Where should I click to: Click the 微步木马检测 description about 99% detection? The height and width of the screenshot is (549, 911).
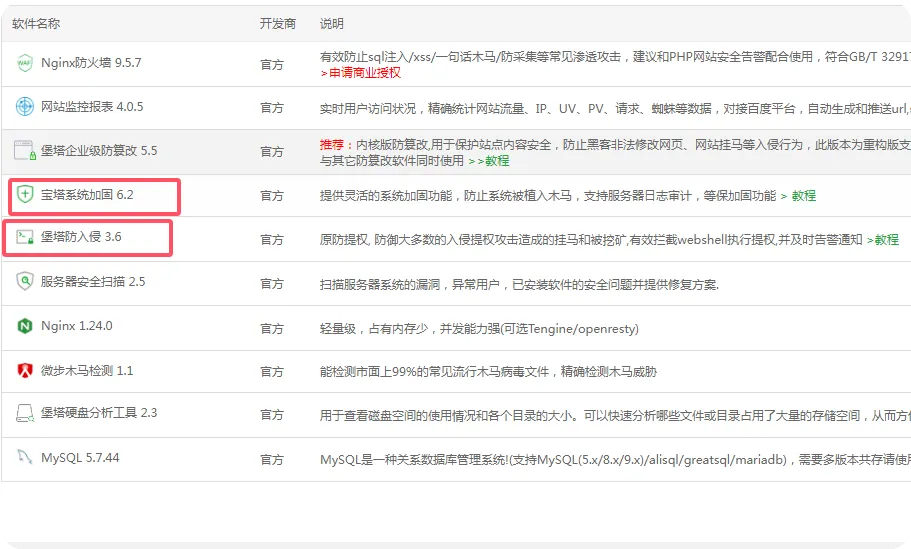488,372
